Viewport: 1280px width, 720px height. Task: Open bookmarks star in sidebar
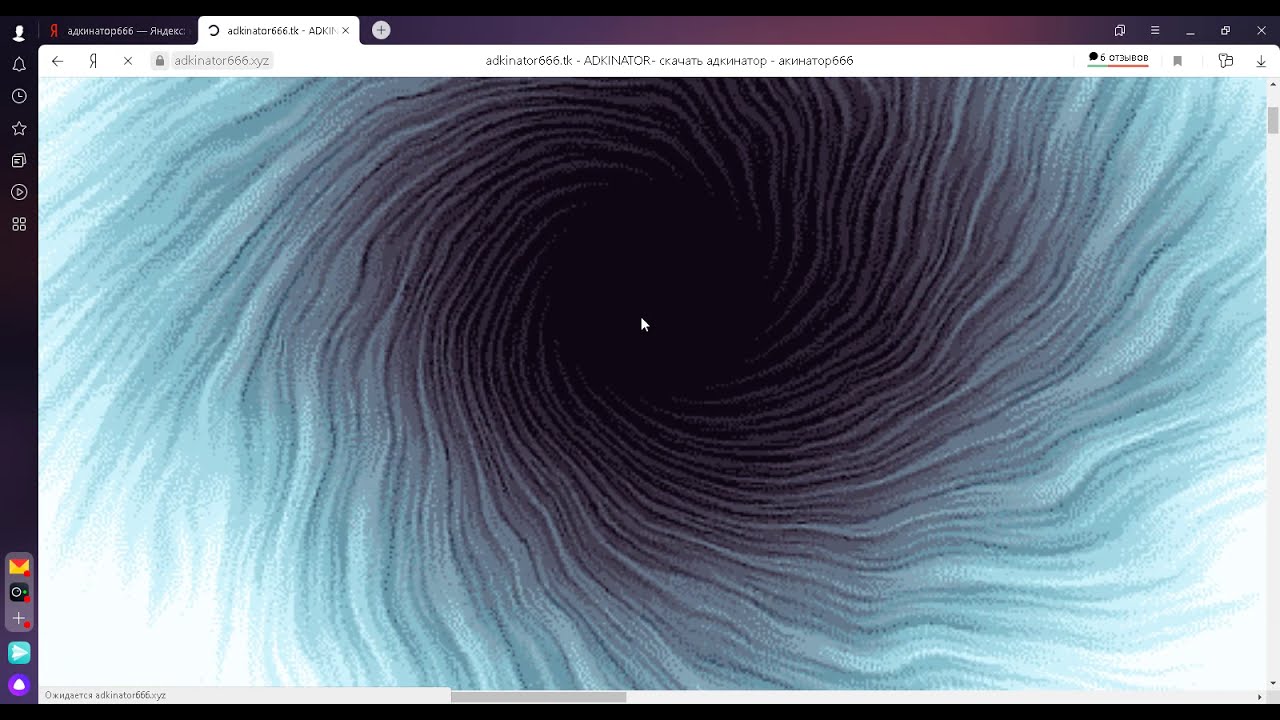[x=19, y=128]
